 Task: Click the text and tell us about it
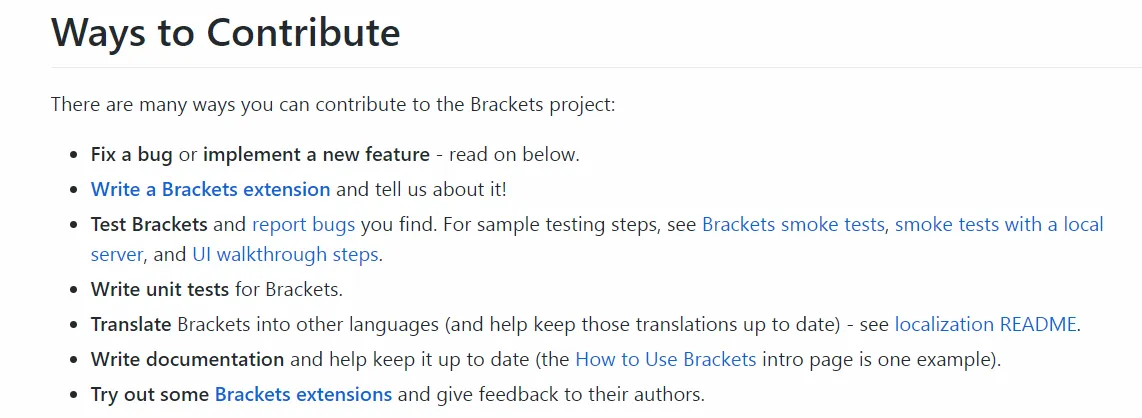422,189
